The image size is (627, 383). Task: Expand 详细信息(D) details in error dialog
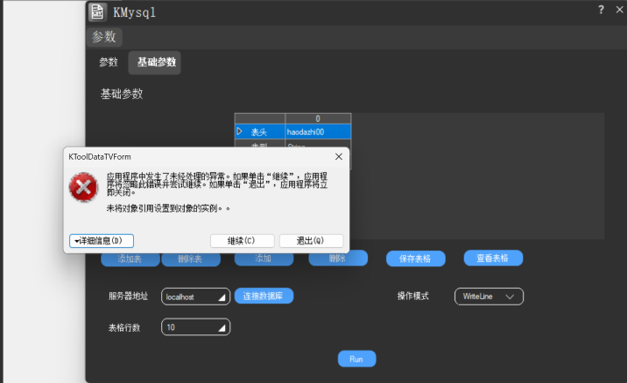[102, 241]
